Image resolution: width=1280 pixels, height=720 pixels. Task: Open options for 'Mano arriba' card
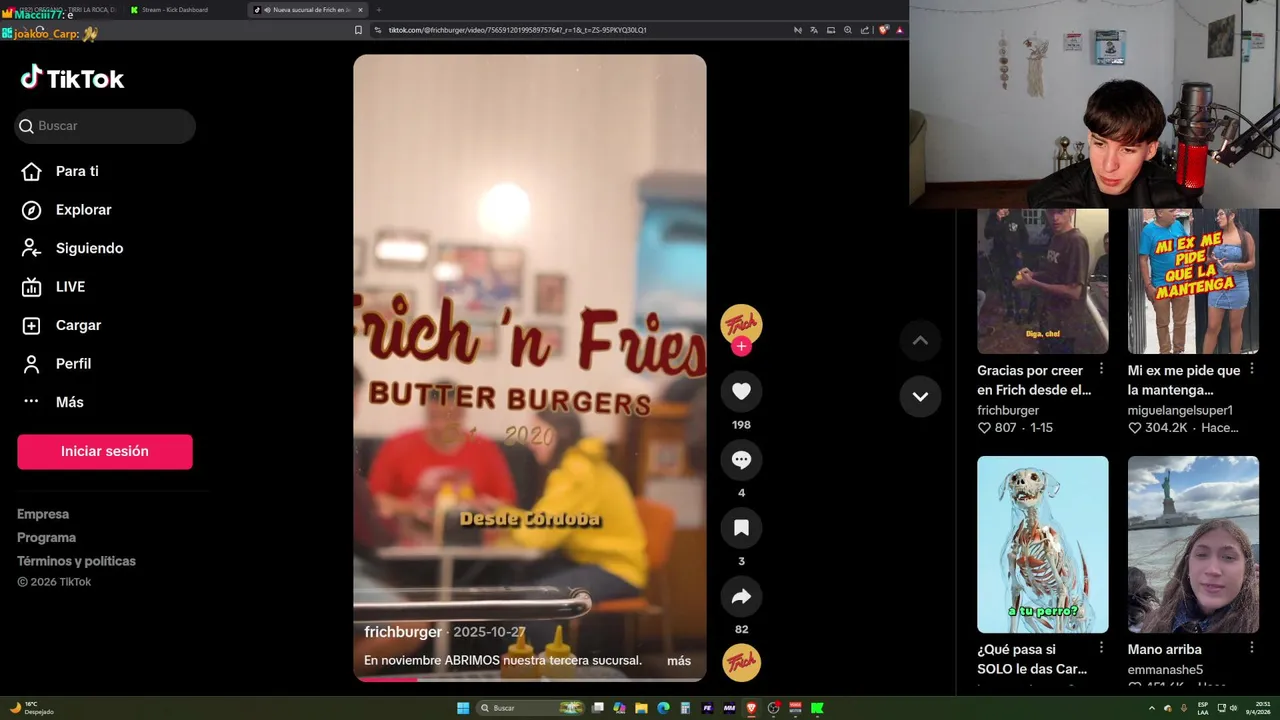click(x=1251, y=648)
